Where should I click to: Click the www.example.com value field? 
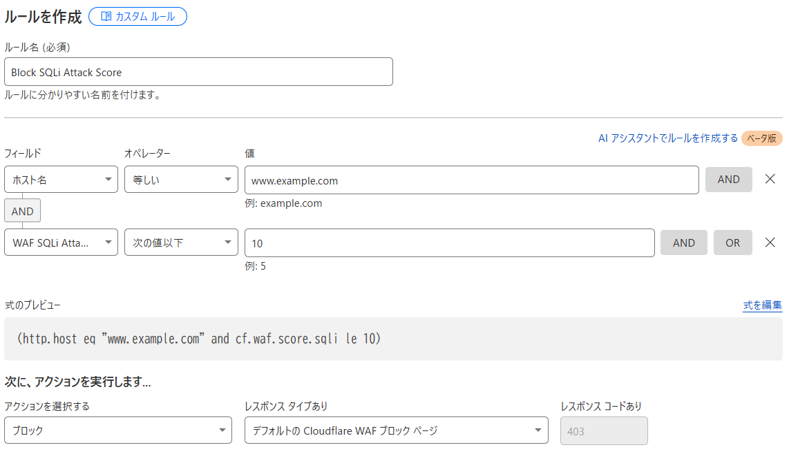pyautogui.click(x=471, y=180)
